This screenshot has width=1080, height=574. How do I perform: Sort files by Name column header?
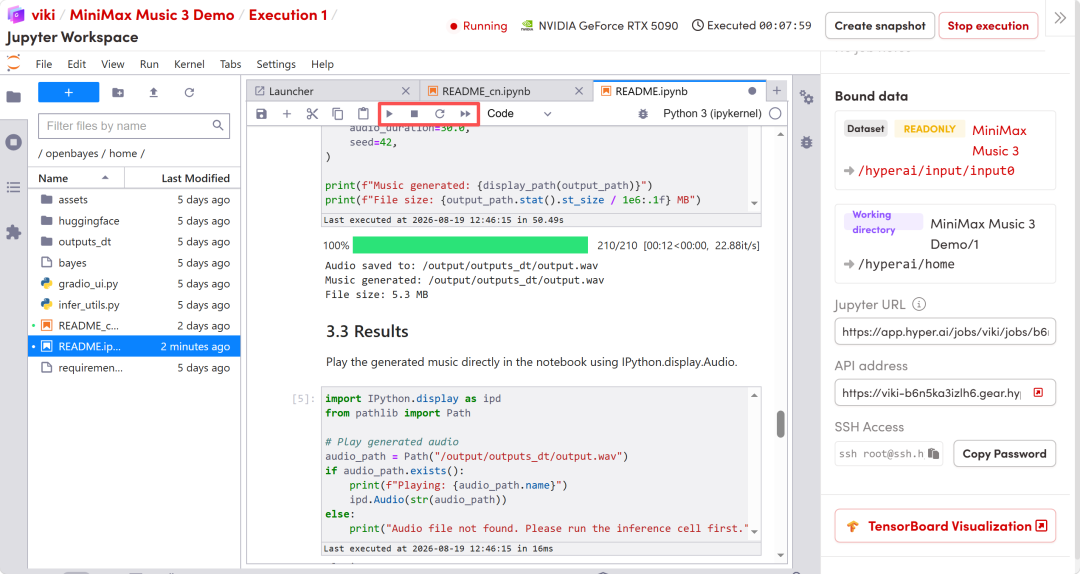[x=76, y=178]
